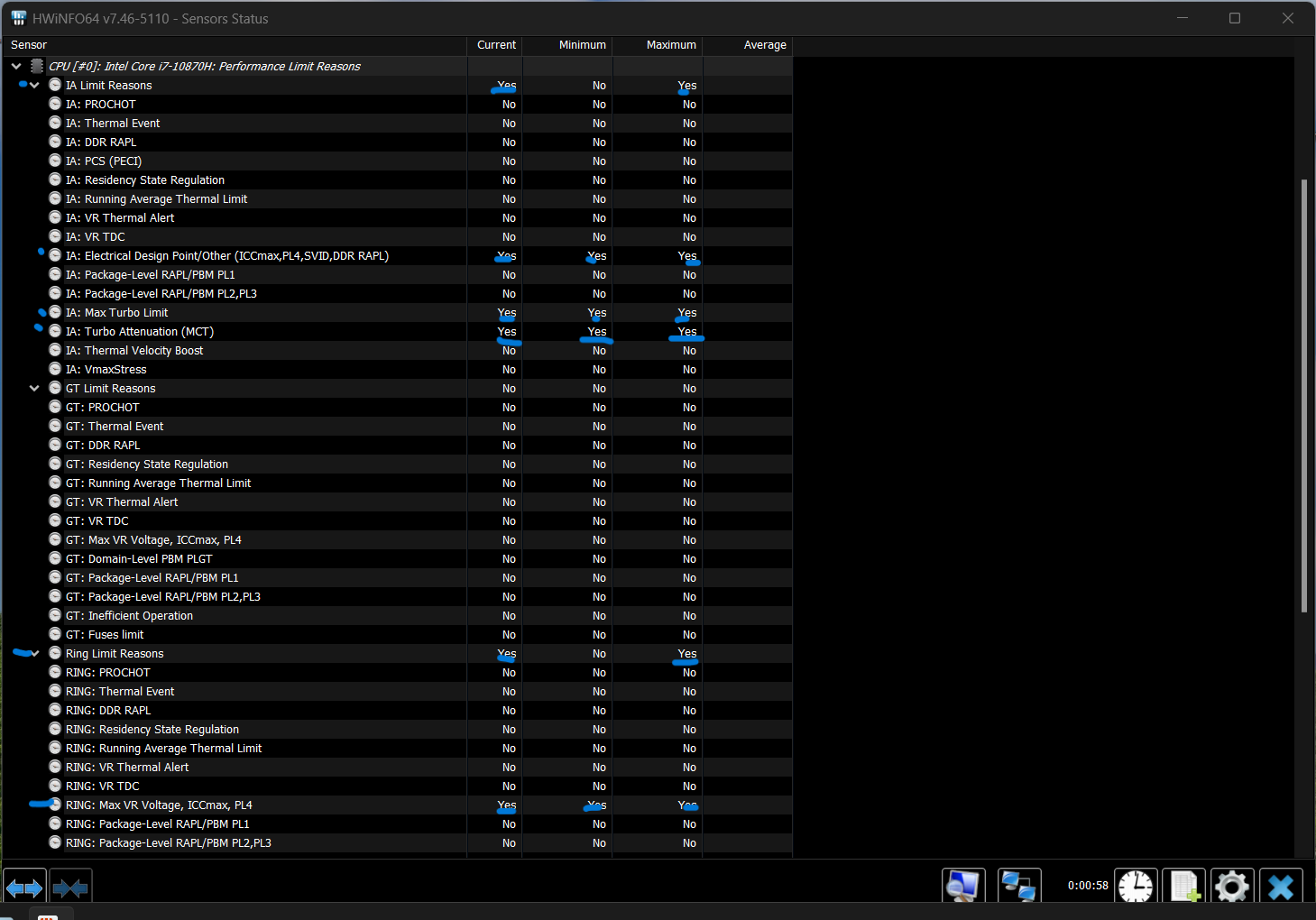
Task: Click the sensor icon for GT: PROCHOT
Action: [55, 407]
